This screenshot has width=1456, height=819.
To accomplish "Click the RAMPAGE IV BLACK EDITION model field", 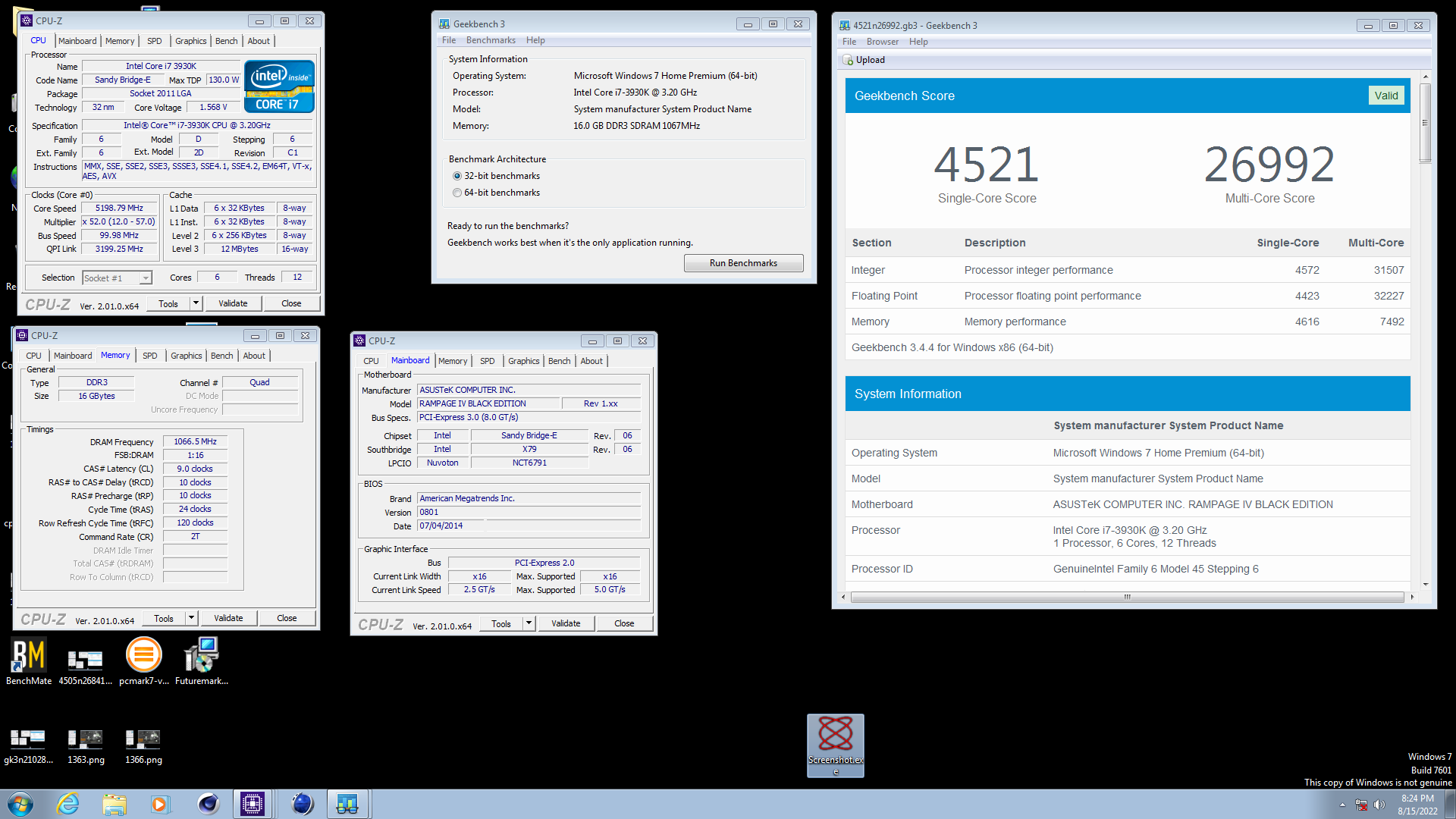I will click(x=489, y=403).
